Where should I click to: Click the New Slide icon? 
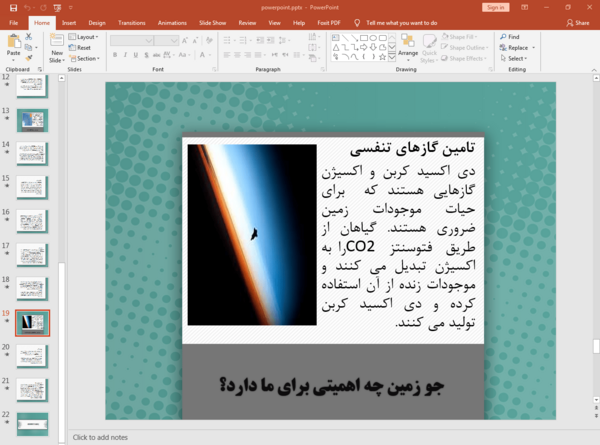click(x=57, y=41)
